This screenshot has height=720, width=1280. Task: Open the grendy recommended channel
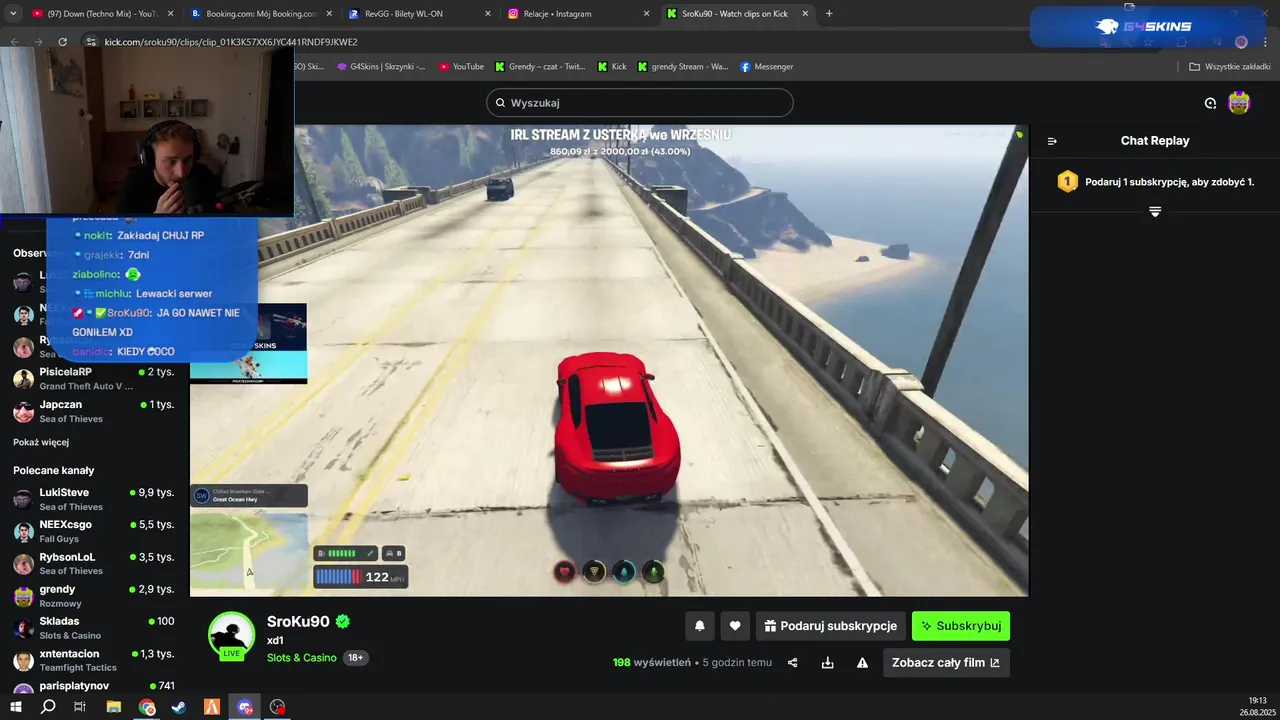click(x=94, y=596)
